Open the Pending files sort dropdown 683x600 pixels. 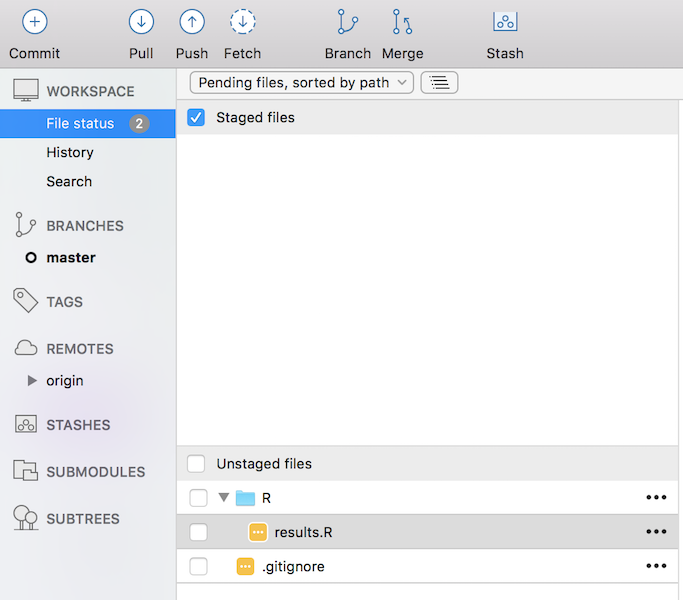(x=301, y=83)
